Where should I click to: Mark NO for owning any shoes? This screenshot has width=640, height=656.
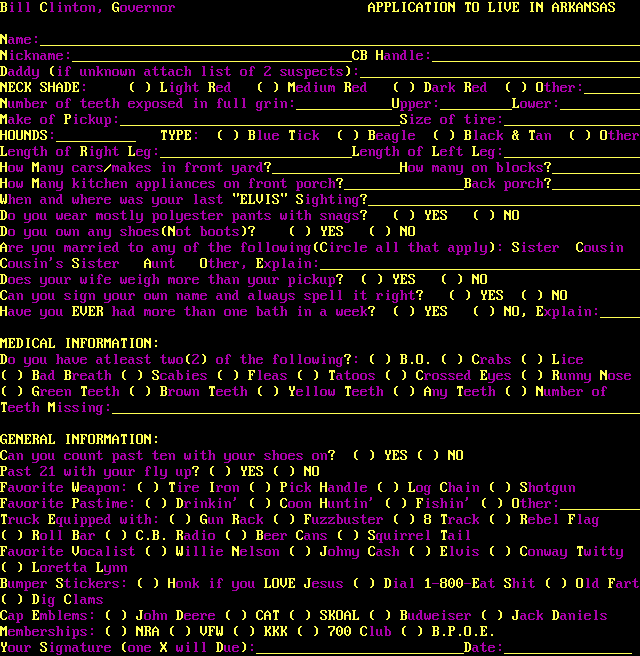coord(380,232)
